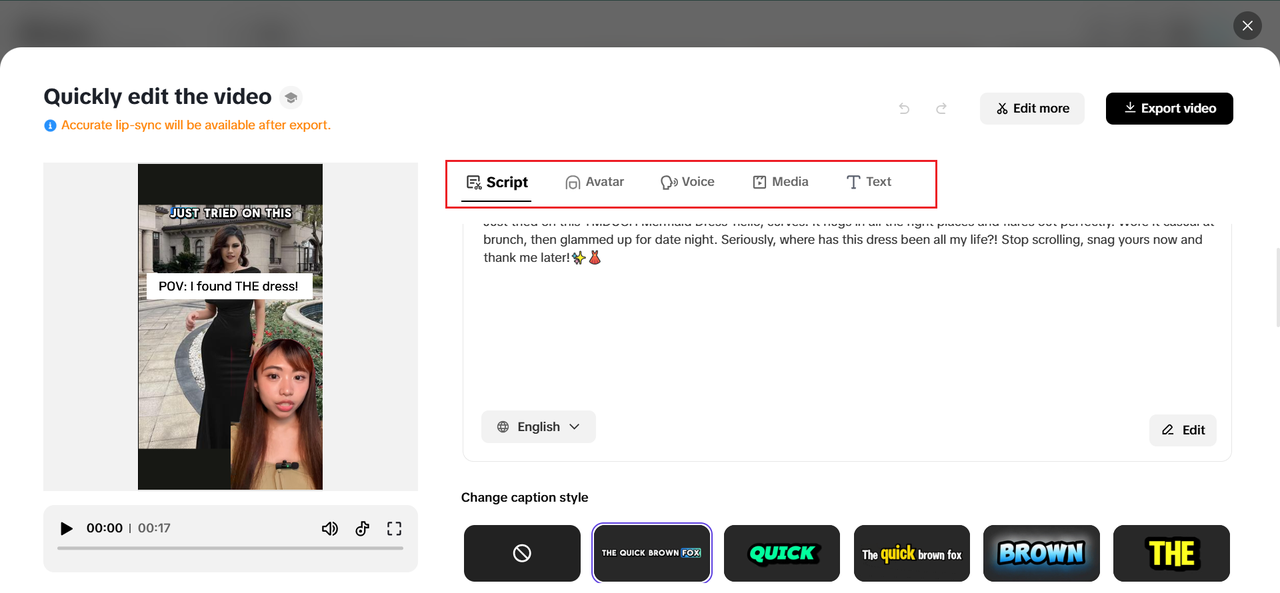Click the TikTok preview icon
The width and height of the screenshot is (1280, 593).
(x=362, y=528)
